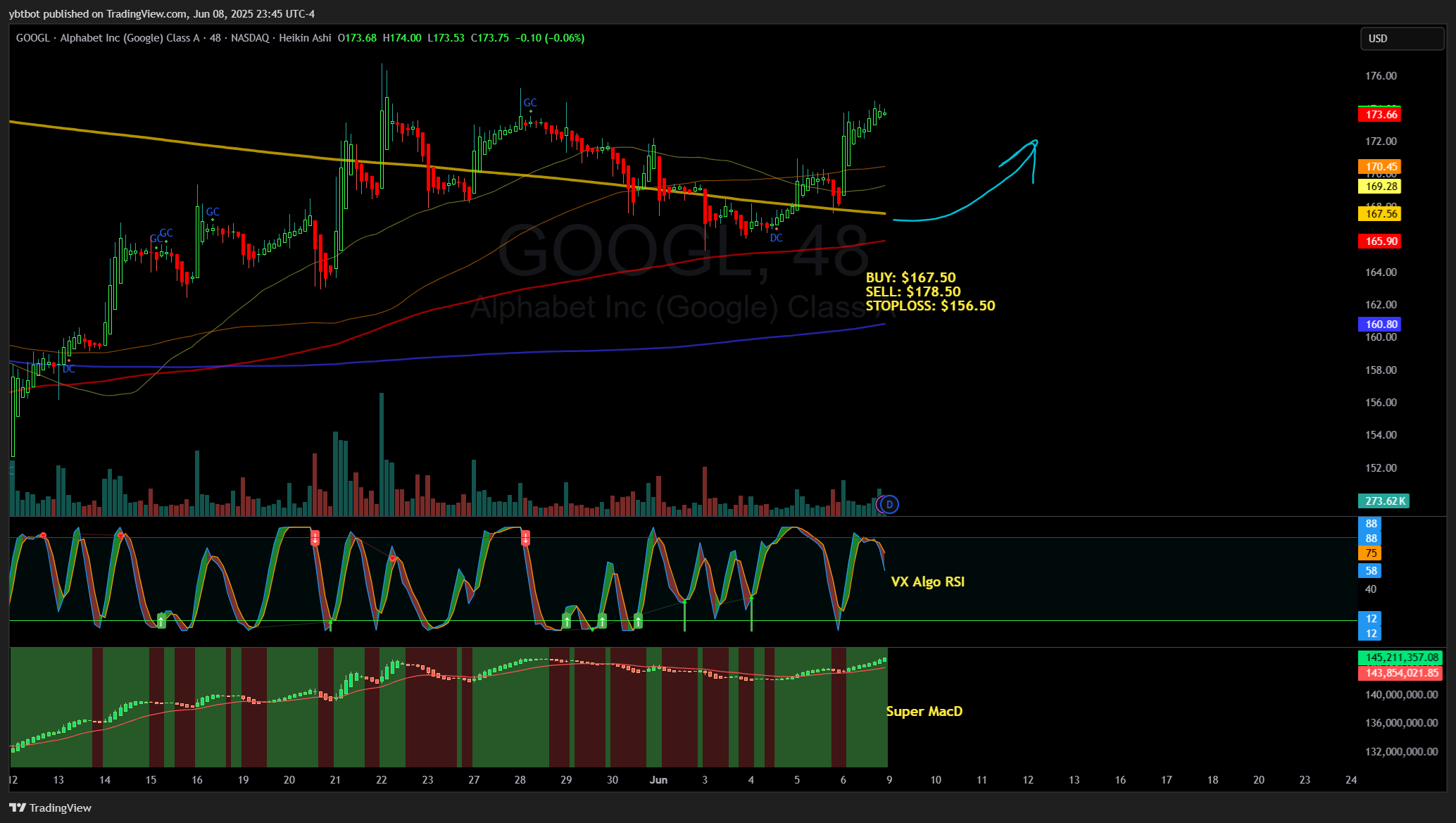Click the change value −0.10 (−0.06%)
Image resolution: width=1456 pixels, height=823 pixels.
550,38
